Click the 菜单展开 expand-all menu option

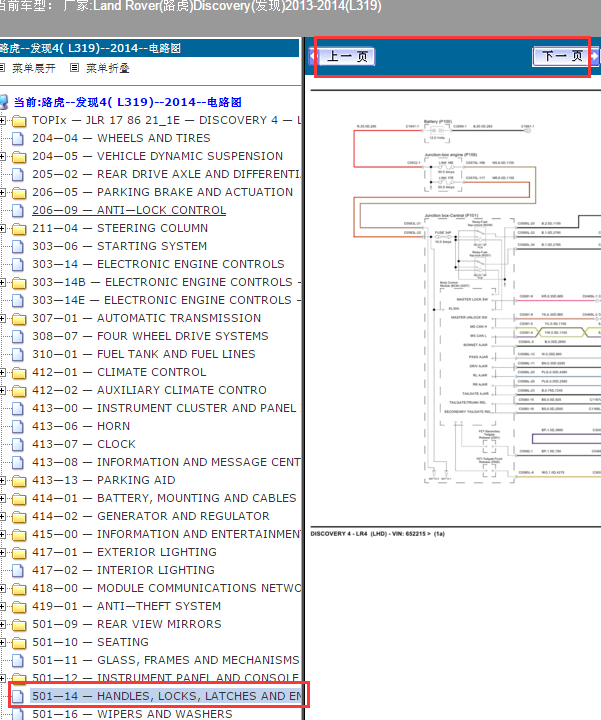[36, 69]
